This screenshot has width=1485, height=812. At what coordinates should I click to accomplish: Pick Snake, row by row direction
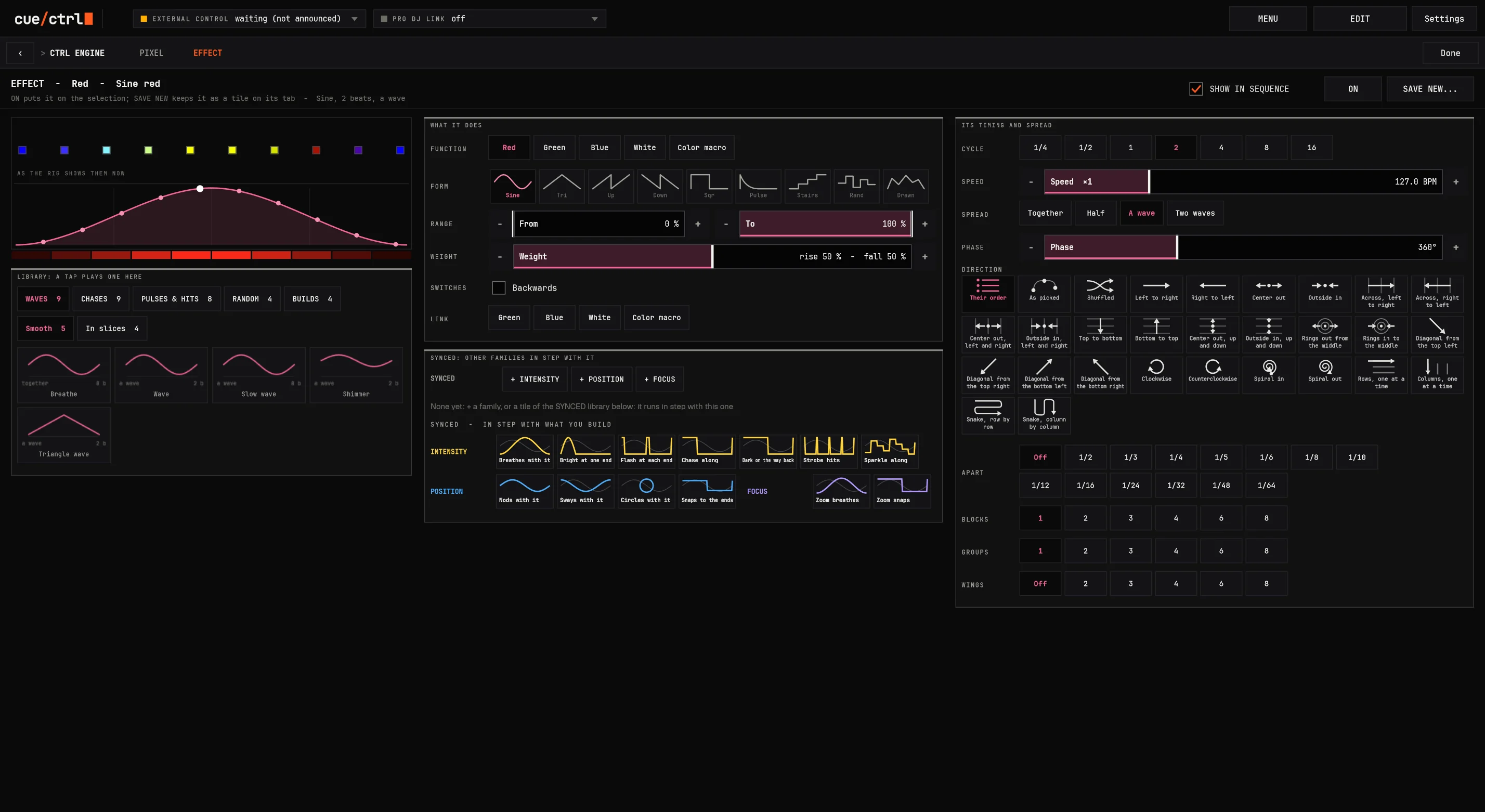click(x=987, y=415)
